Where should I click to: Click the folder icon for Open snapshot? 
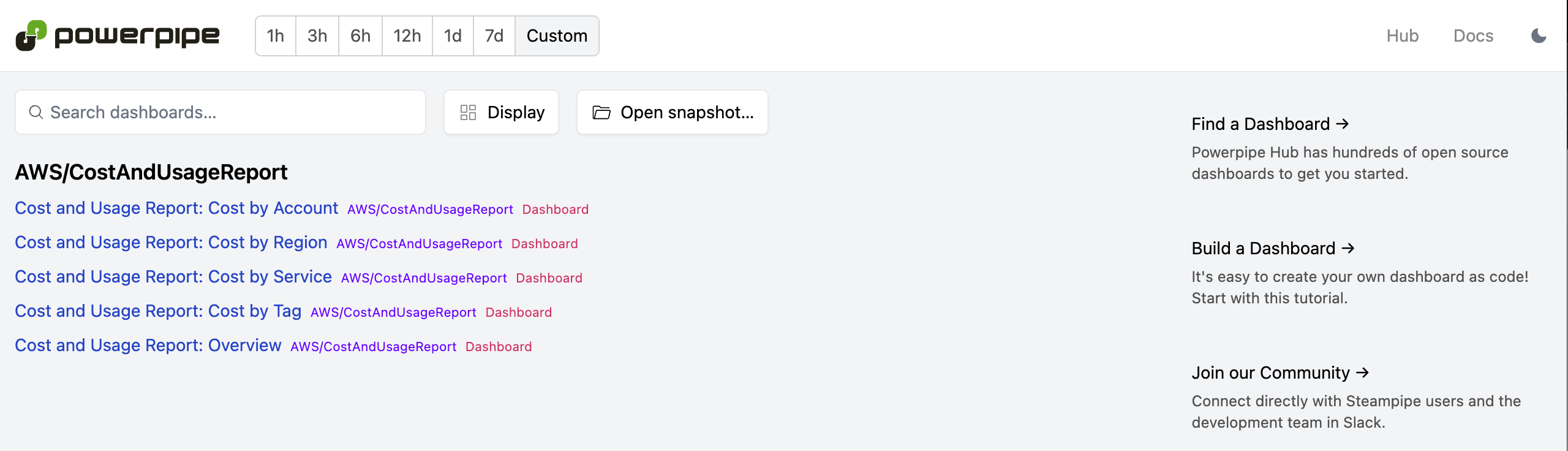tap(601, 112)
